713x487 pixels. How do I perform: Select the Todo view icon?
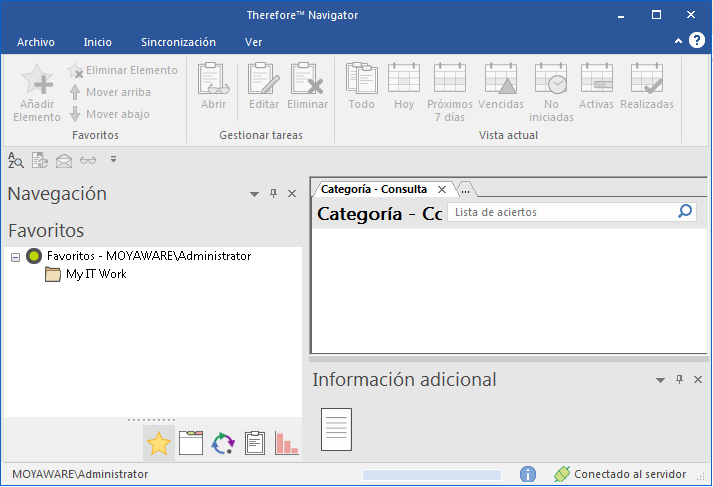point(362,79)
